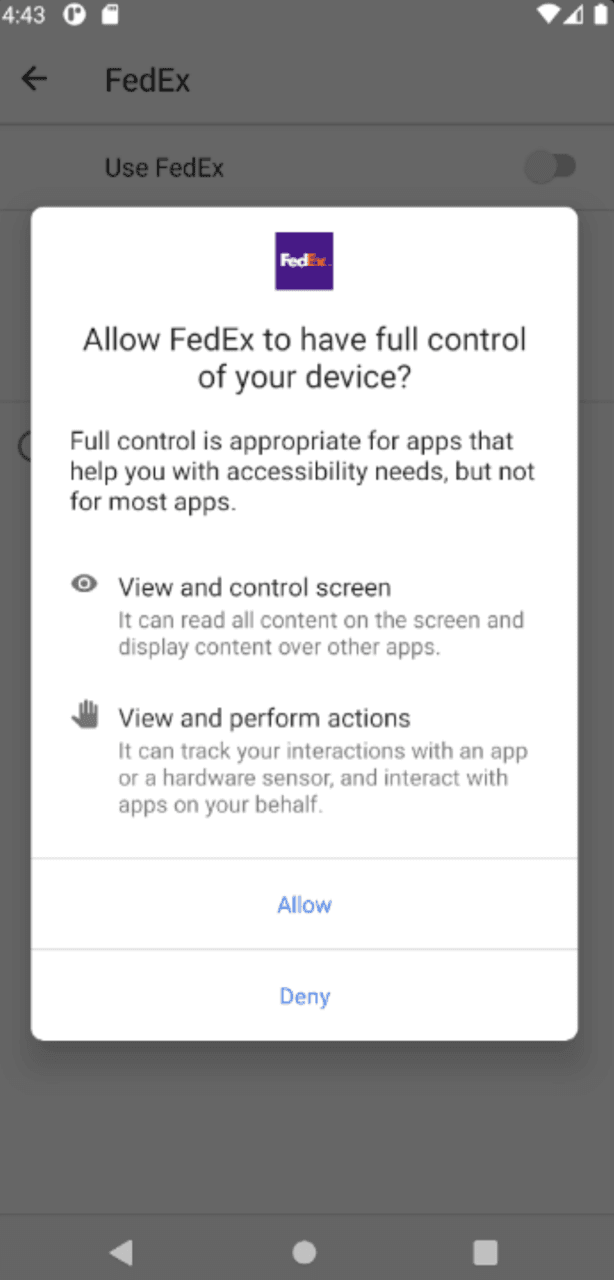Tap the SD card notification icon
Screen dimensions: 614x1280
(x=110, y=14)
